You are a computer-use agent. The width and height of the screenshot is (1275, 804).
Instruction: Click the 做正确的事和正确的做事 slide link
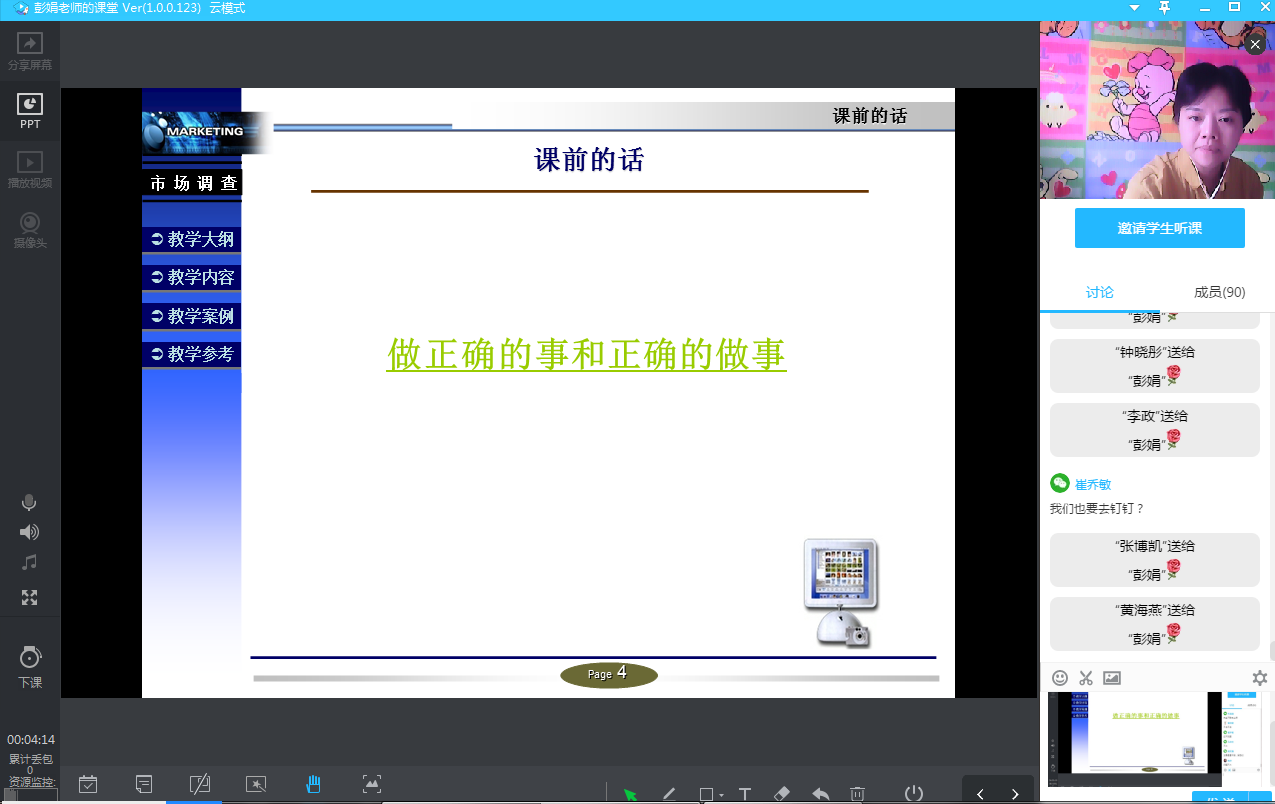pyautogui.click(x=586, y=355)
